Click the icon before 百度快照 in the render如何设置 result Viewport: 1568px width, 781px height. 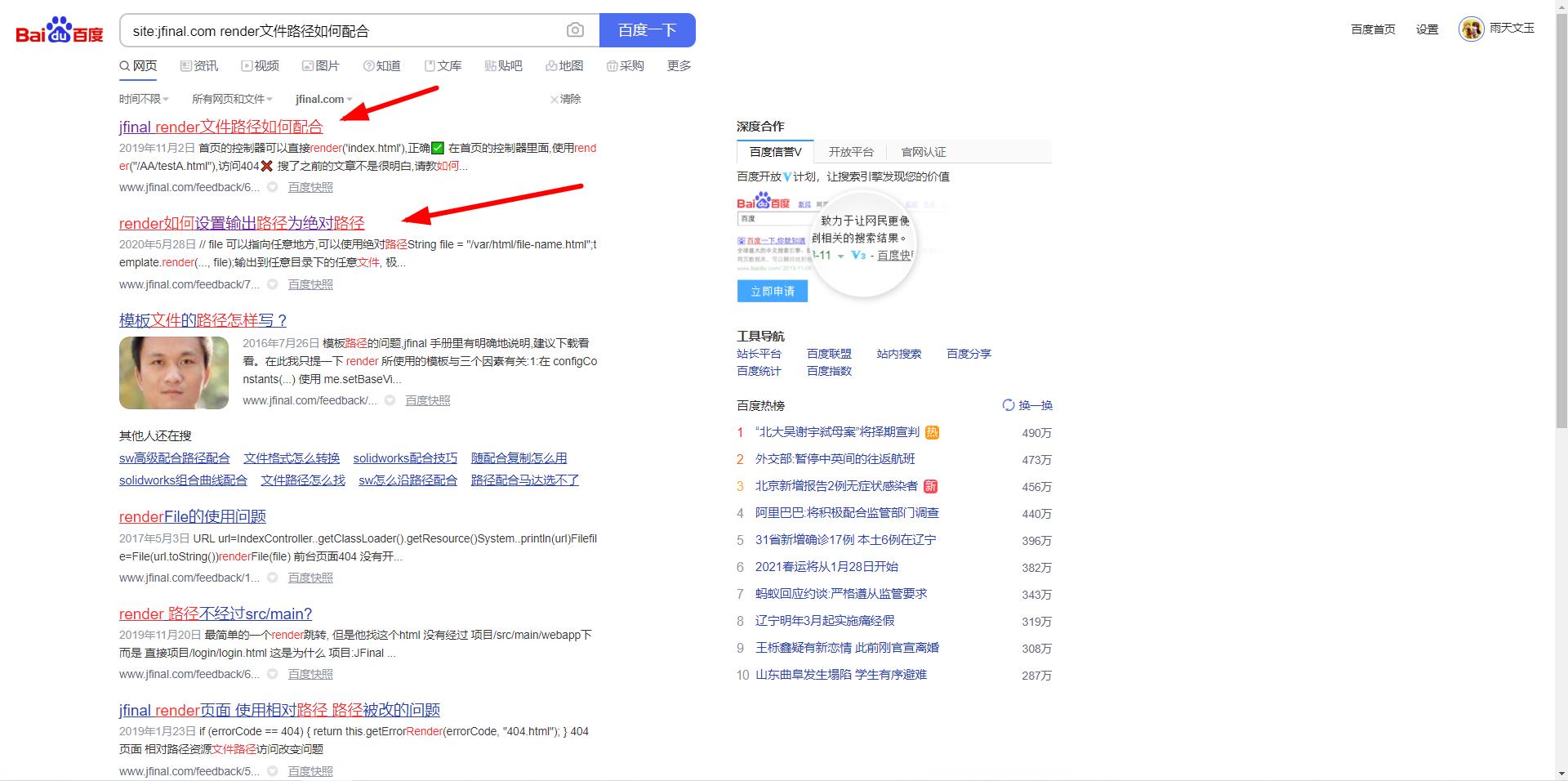[273, 284]
